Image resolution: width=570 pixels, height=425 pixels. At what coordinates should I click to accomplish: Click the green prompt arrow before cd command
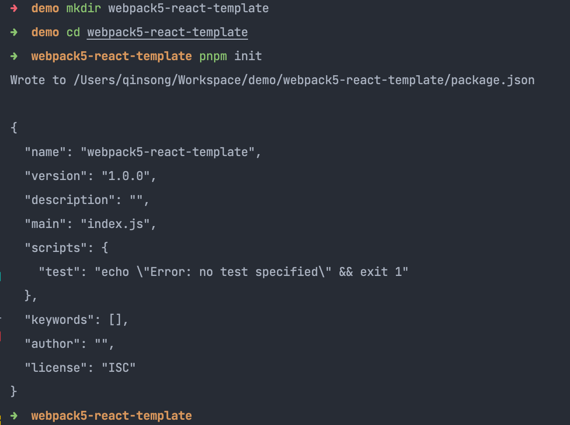click(14, 32)
